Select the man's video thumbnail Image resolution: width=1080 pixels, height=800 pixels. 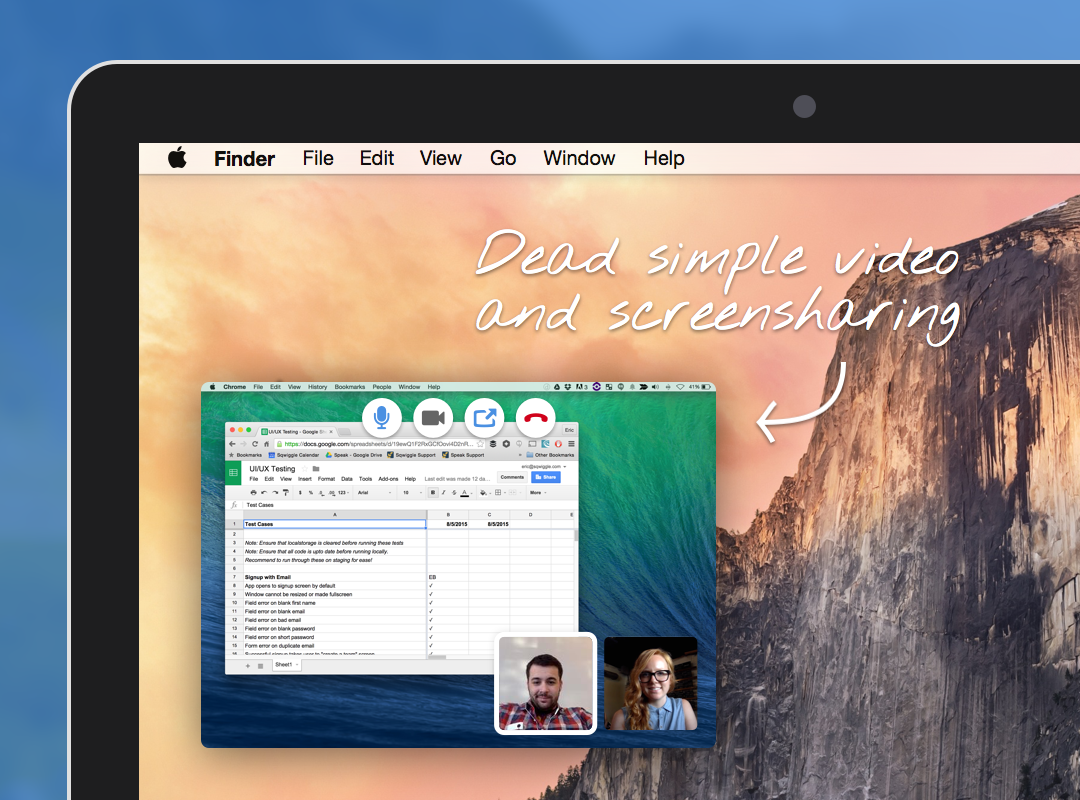click(x=546, y=684)
